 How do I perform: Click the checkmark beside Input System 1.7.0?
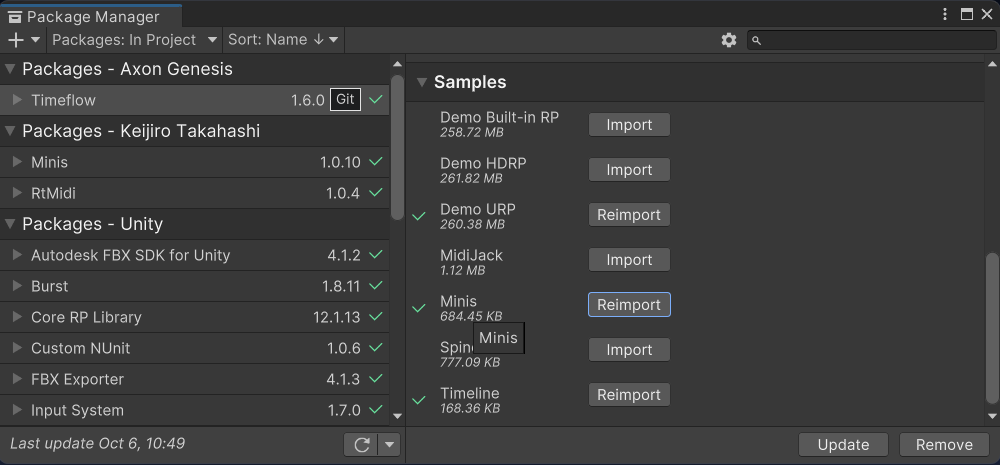[376, 410]
